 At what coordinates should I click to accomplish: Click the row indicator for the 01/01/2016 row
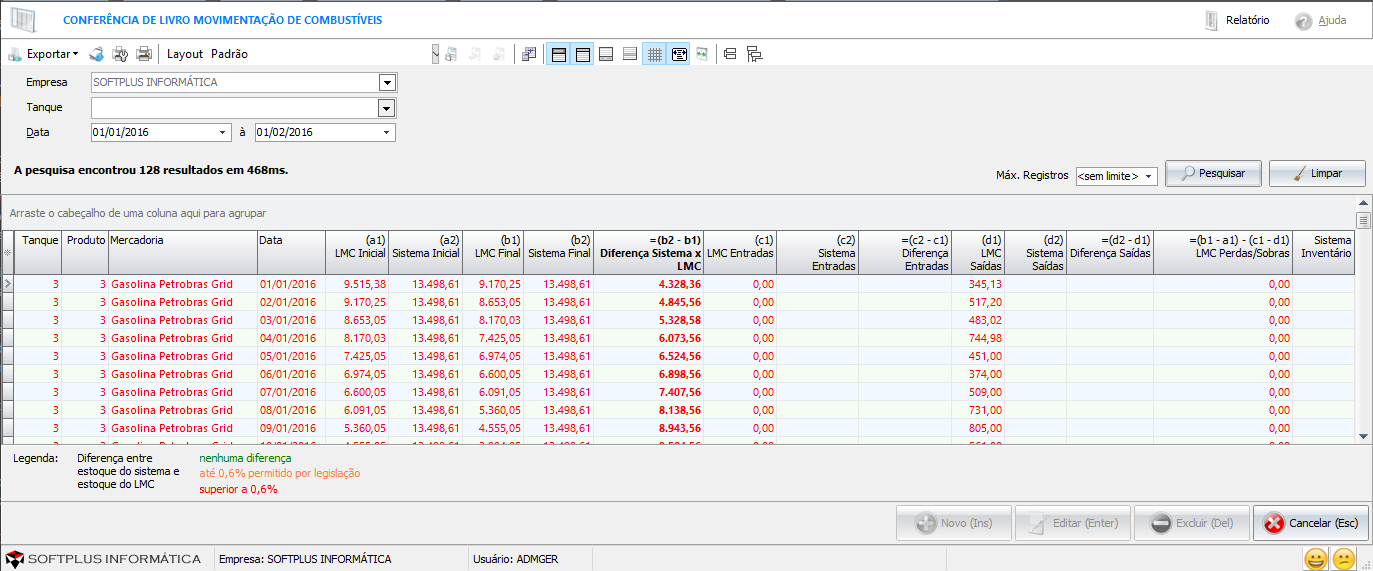pos(8,284)
